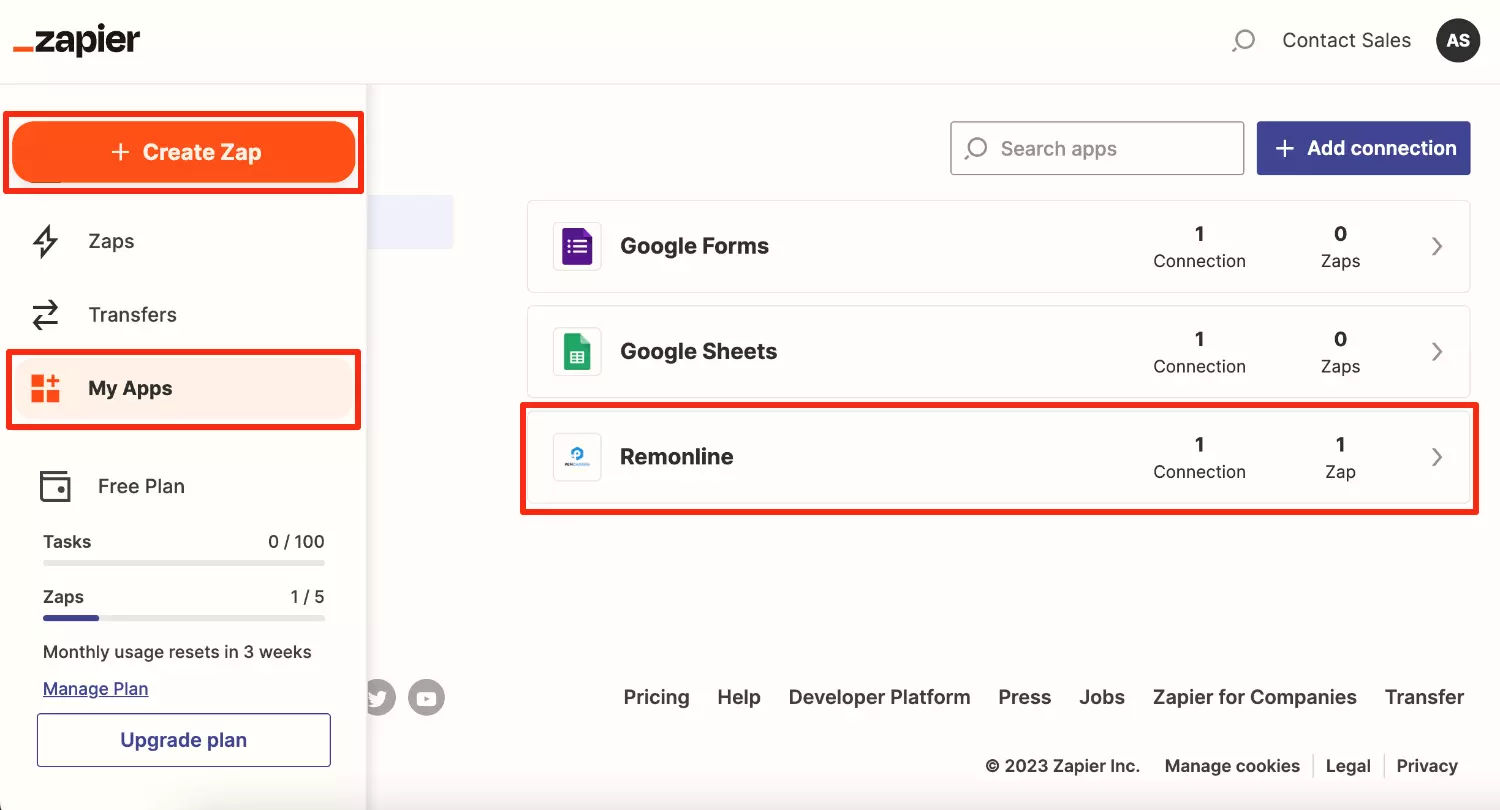
Task: Click Google Forms' 0 Zaps count
Action: pyautogui.click(x=1340, y=246)
